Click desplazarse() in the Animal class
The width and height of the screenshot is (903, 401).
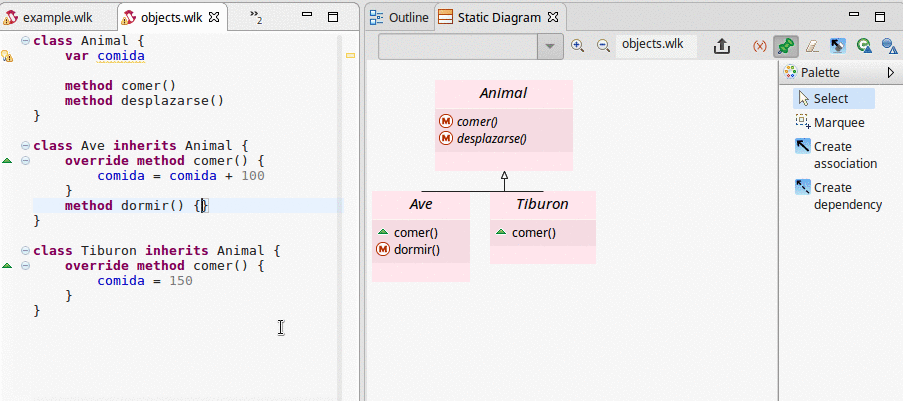(483, 138)
